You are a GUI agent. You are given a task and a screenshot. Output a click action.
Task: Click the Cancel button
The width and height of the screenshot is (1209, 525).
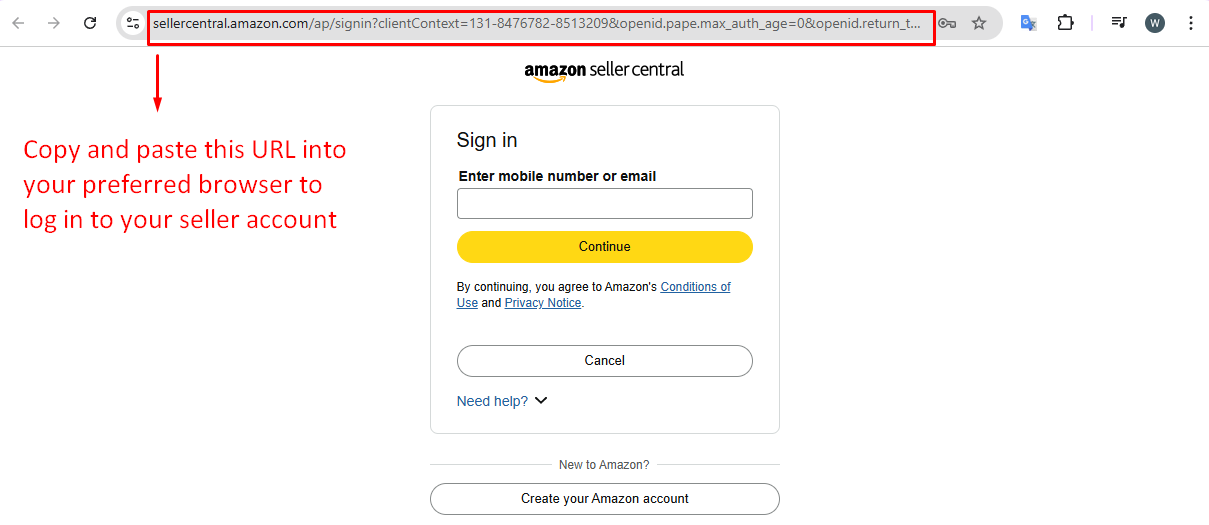(604, 361)
